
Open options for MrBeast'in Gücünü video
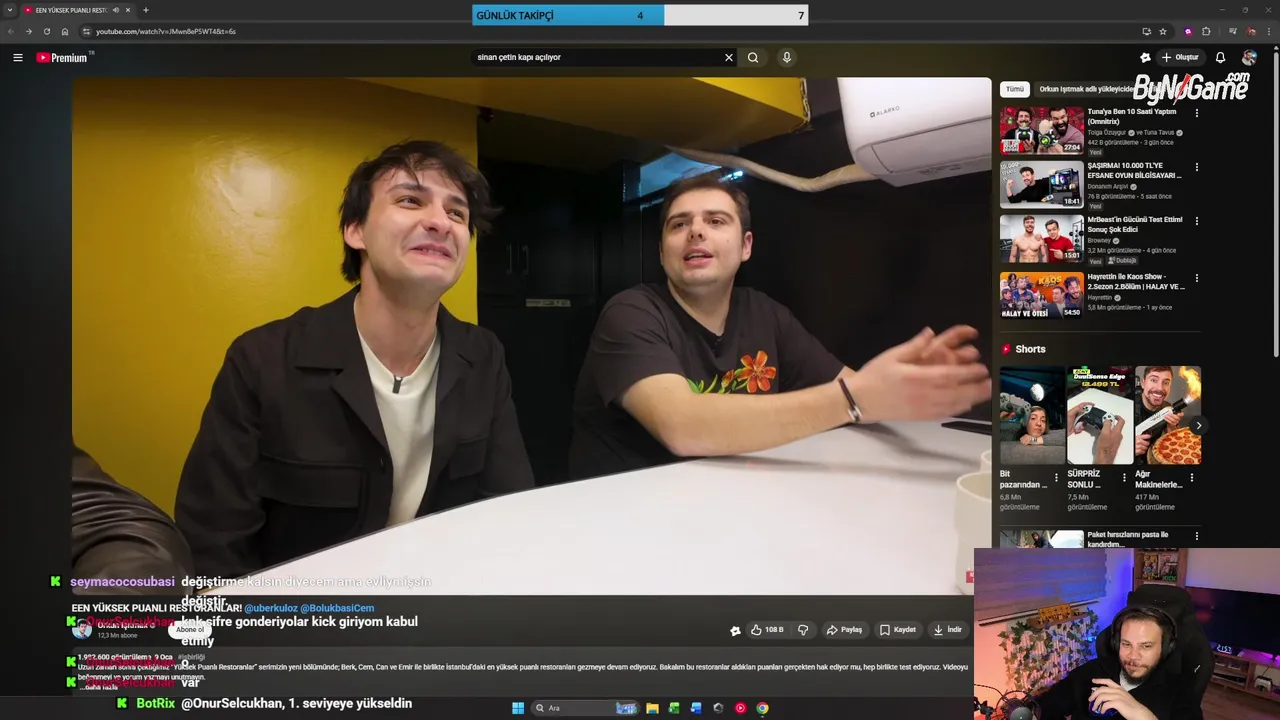(x=1197, y=221)
